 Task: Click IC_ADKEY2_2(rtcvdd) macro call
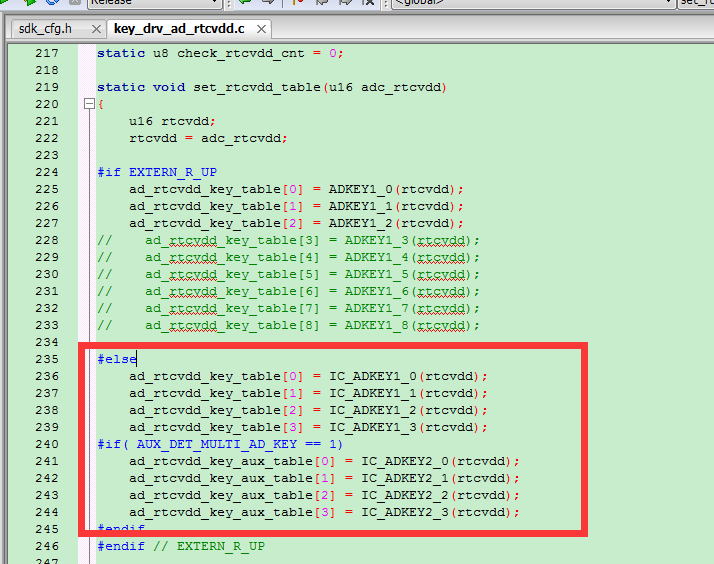coord(440,495)
